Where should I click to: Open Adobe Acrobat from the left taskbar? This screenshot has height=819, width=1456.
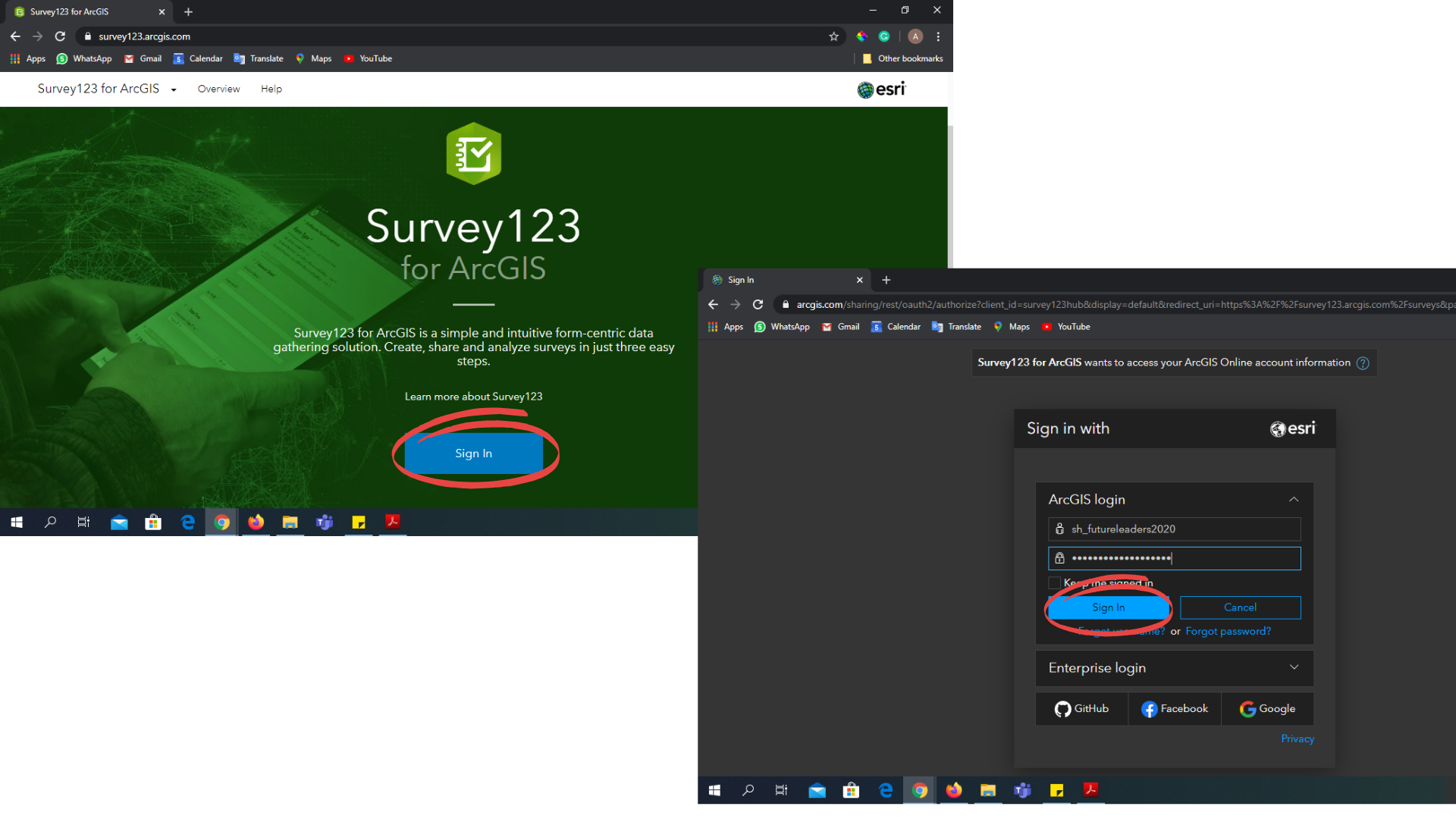(393, 522)
